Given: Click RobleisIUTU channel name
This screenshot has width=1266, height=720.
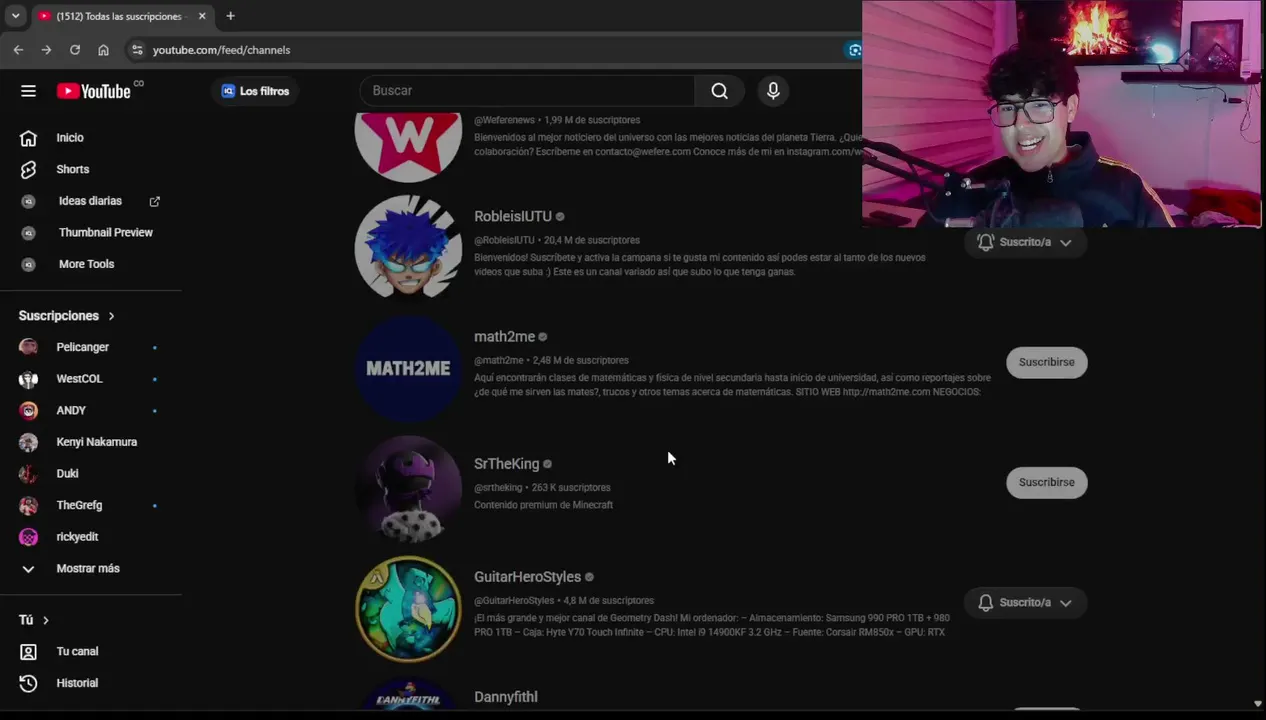Looking at the screenshot, I should pos(513,216).
